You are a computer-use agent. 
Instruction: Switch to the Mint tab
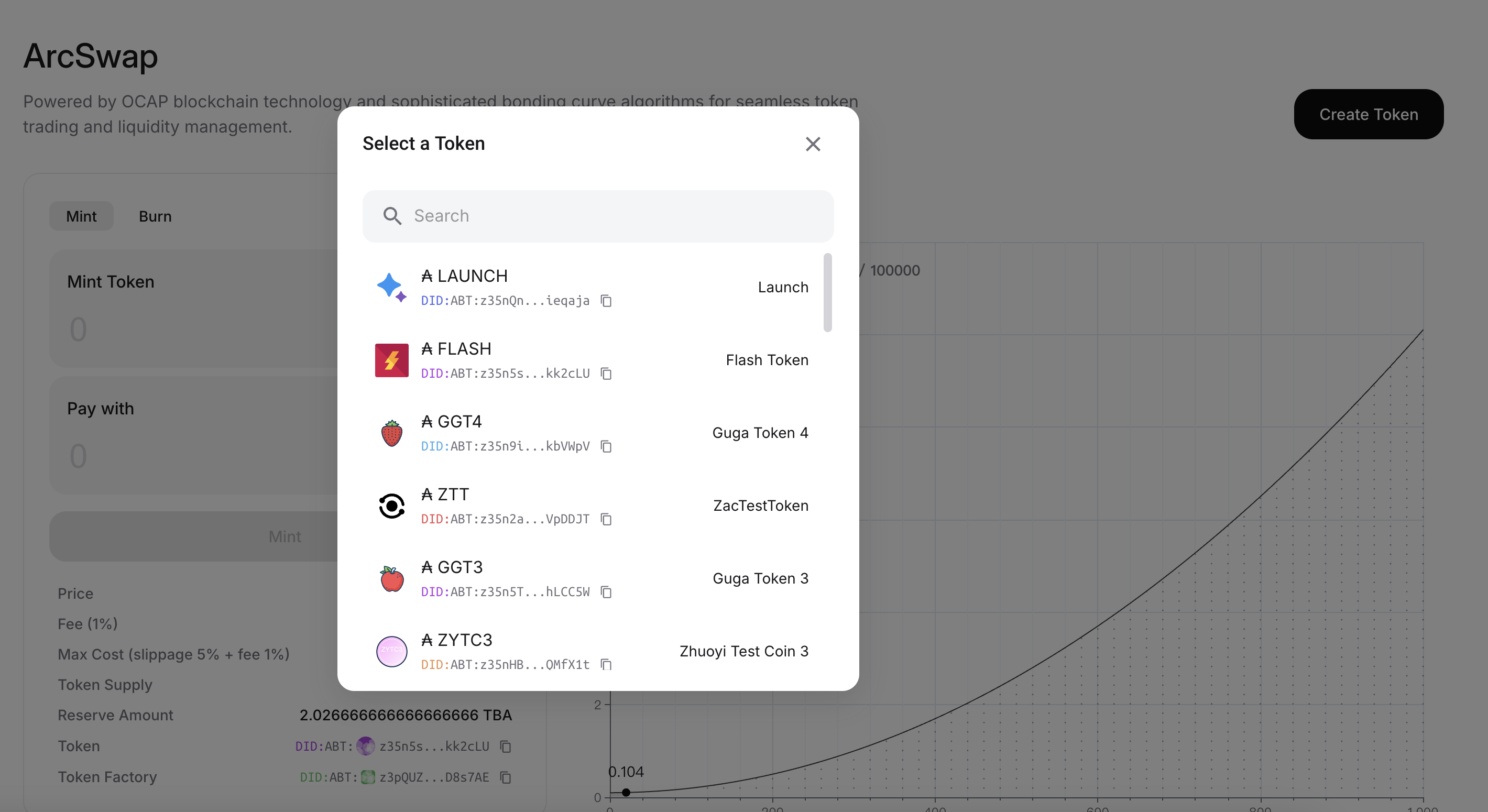[x=81, y=216]
